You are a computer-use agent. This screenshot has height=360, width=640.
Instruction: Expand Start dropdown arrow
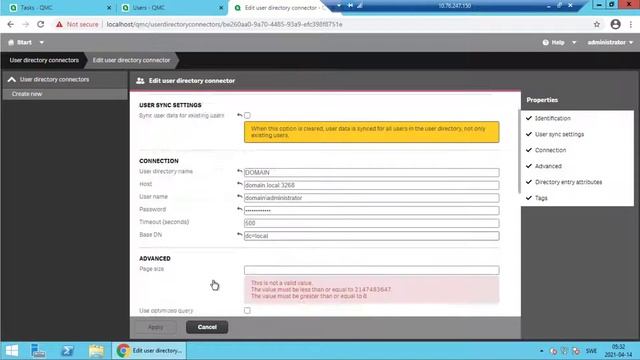42,42
